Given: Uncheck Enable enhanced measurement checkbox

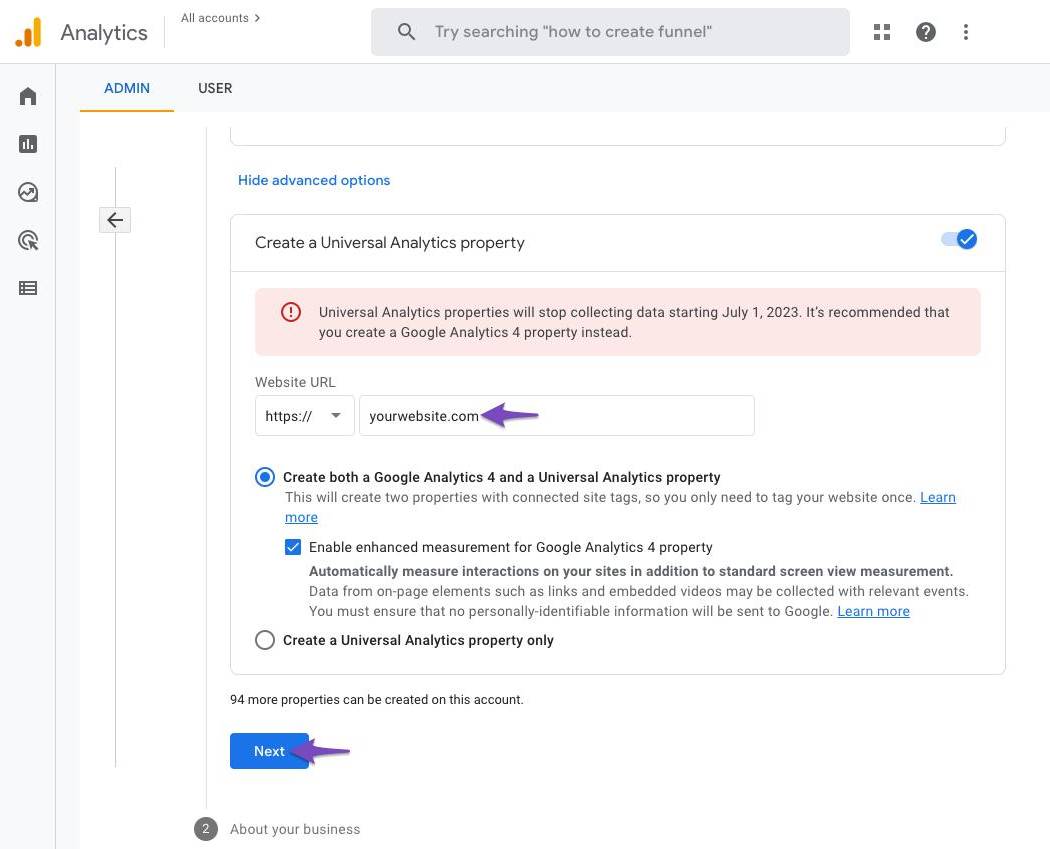Looking at the screenshot, I should pyautogui.click(x=293, y=547).
